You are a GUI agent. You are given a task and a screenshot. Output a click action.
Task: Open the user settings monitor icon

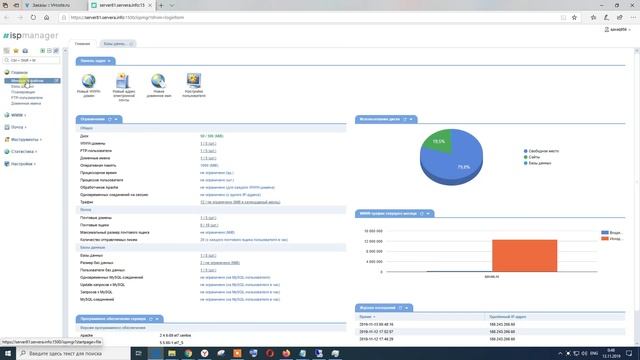click(193, 80)
